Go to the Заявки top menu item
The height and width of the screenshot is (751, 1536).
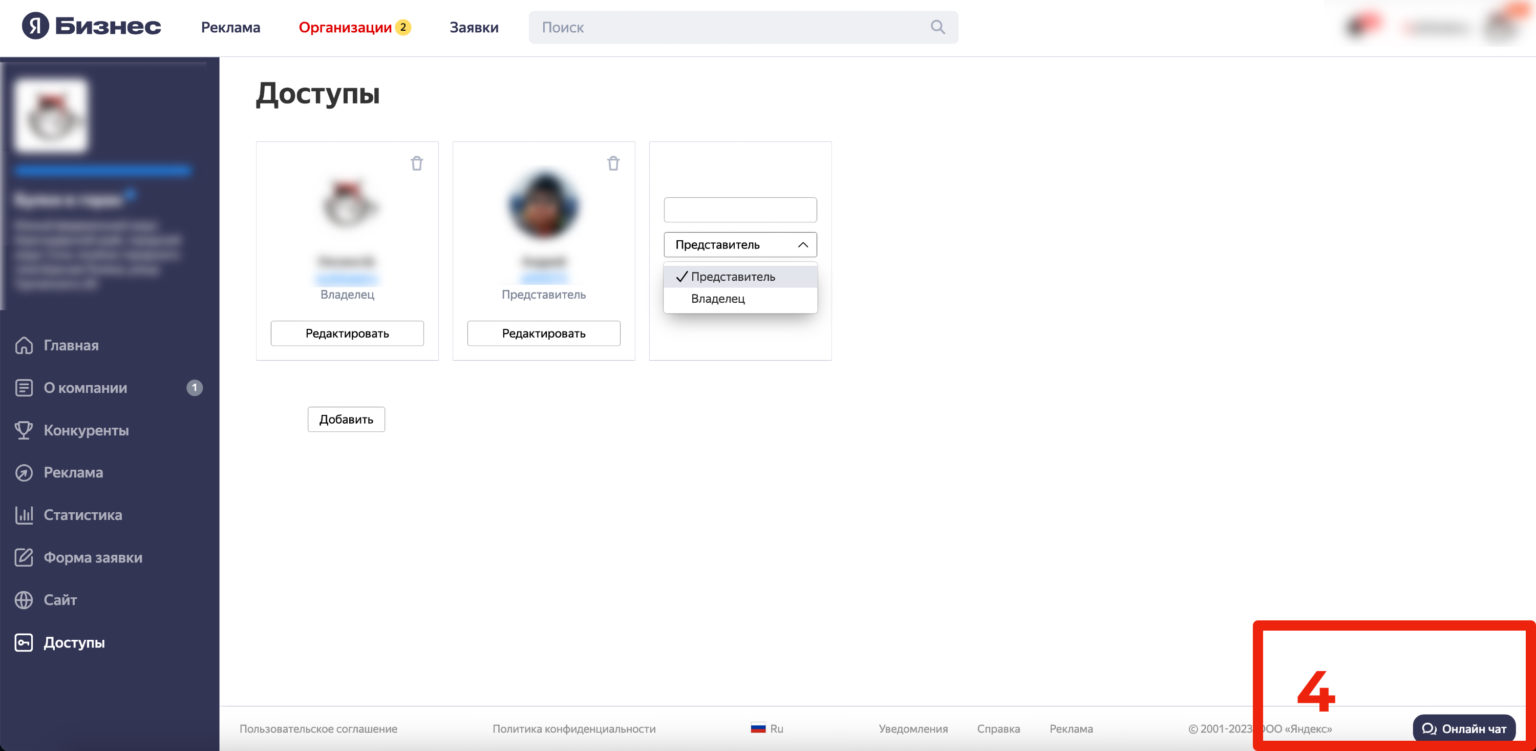tap(474, 27)
